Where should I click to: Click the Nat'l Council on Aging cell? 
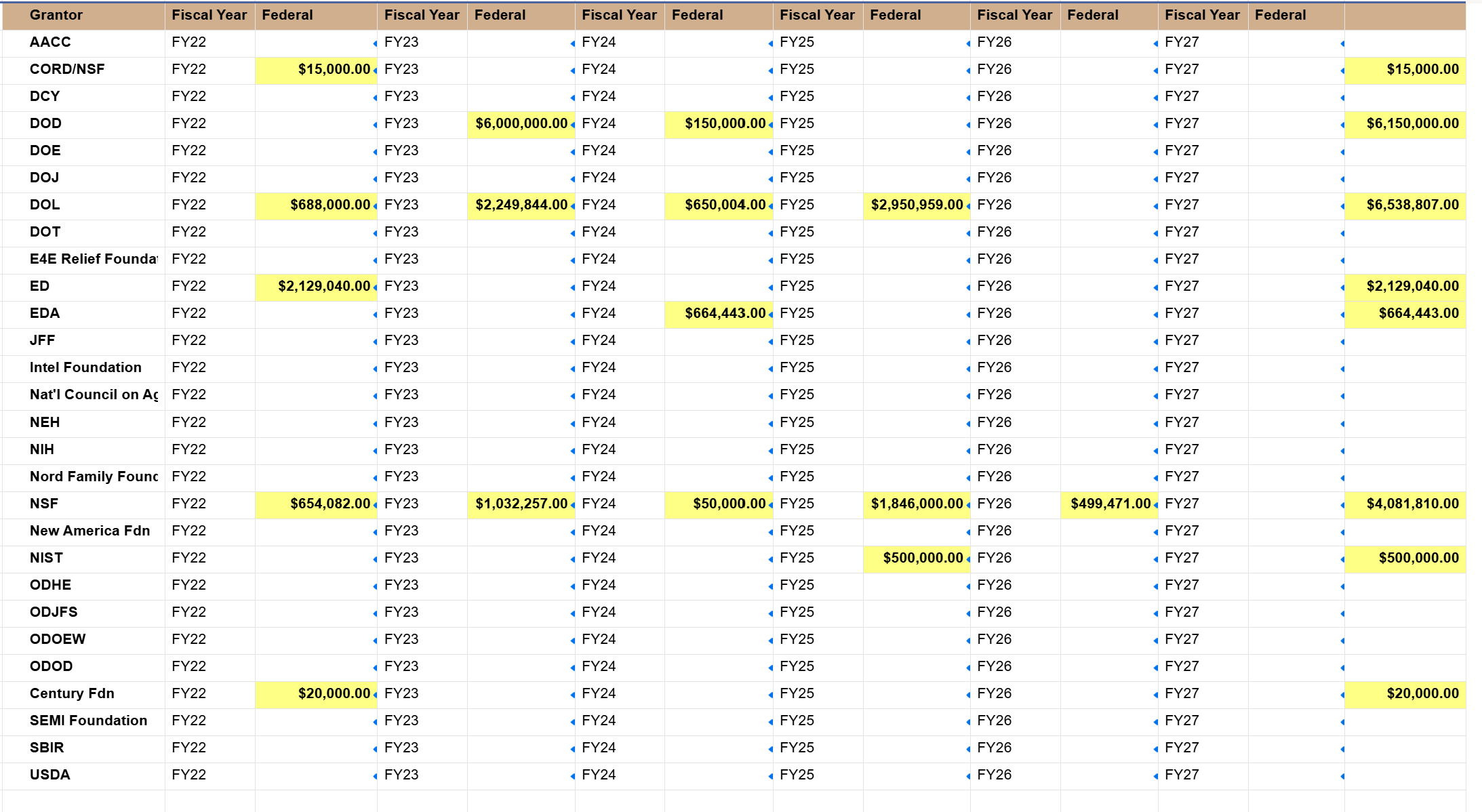[83, 395]
